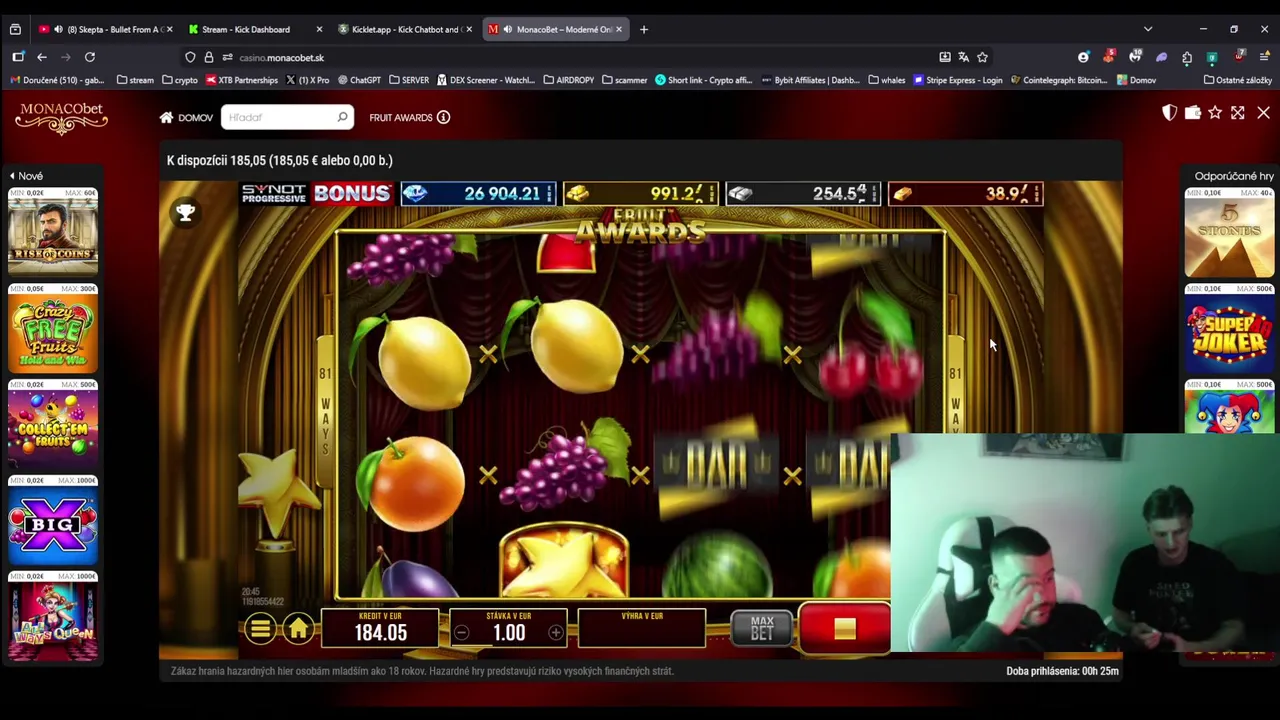Click the balance text K dispozícii 185,05
Image resolution: width=1280 pixels, height=720 pixels.
point(279,160)
